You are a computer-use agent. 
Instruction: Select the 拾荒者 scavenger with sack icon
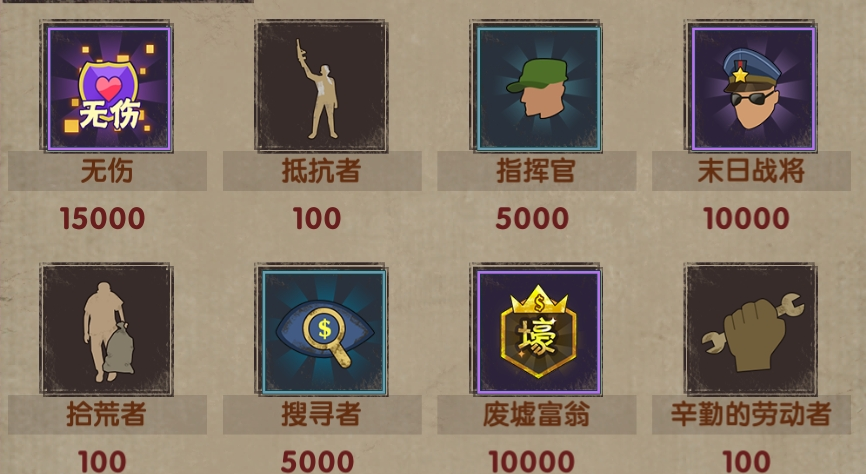[107, 330]
